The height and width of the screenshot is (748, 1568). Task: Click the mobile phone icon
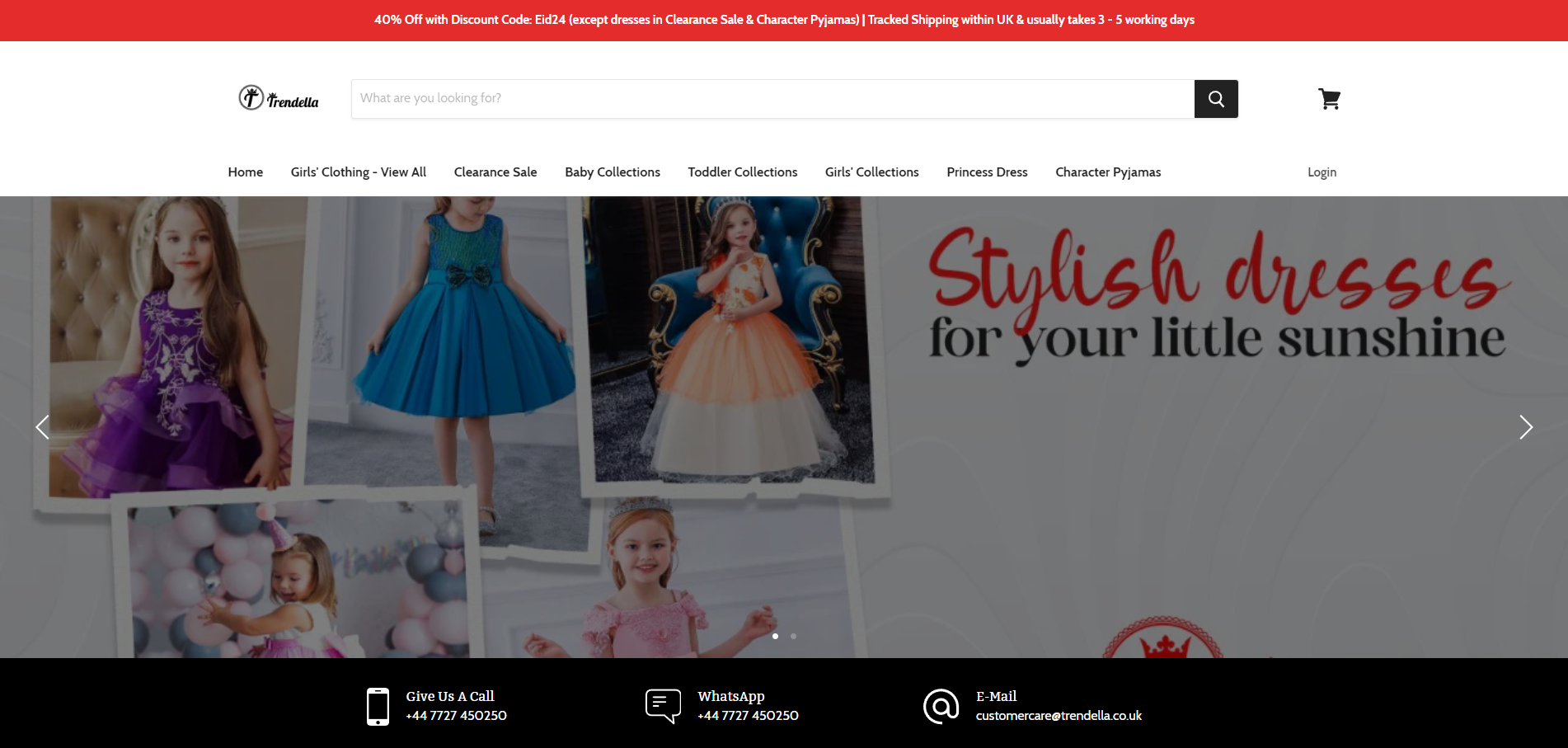point(378,707)
